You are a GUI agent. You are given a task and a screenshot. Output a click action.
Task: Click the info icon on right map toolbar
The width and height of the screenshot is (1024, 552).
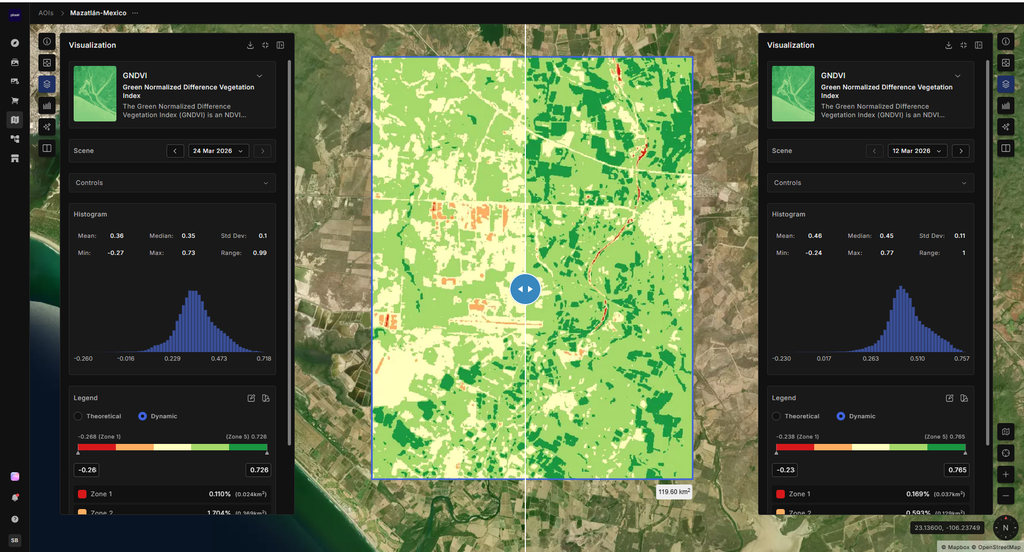[x=1006, y=42]
